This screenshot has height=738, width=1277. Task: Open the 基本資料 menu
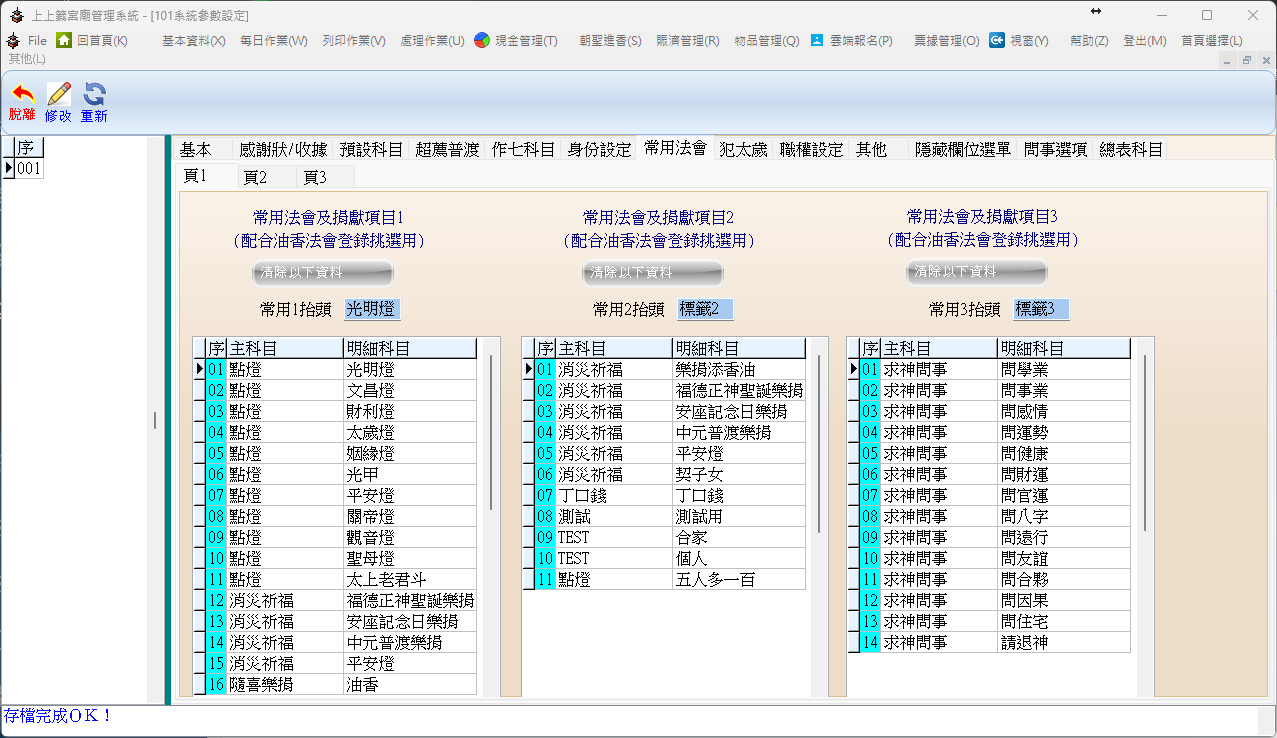(193, 41)
